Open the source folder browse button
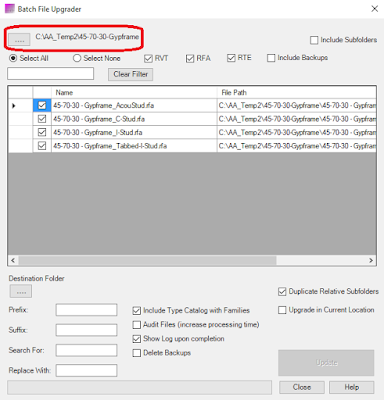384x400 pixels. click(x=19, y=39)
